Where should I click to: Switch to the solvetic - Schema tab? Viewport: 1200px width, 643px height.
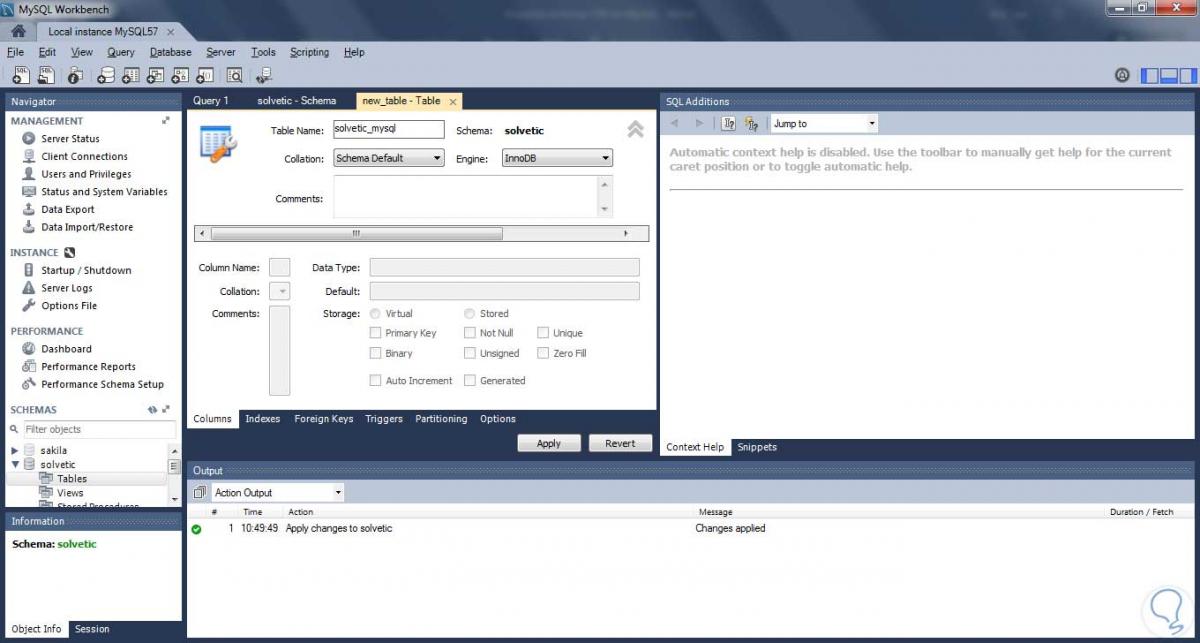pos(297,100)
